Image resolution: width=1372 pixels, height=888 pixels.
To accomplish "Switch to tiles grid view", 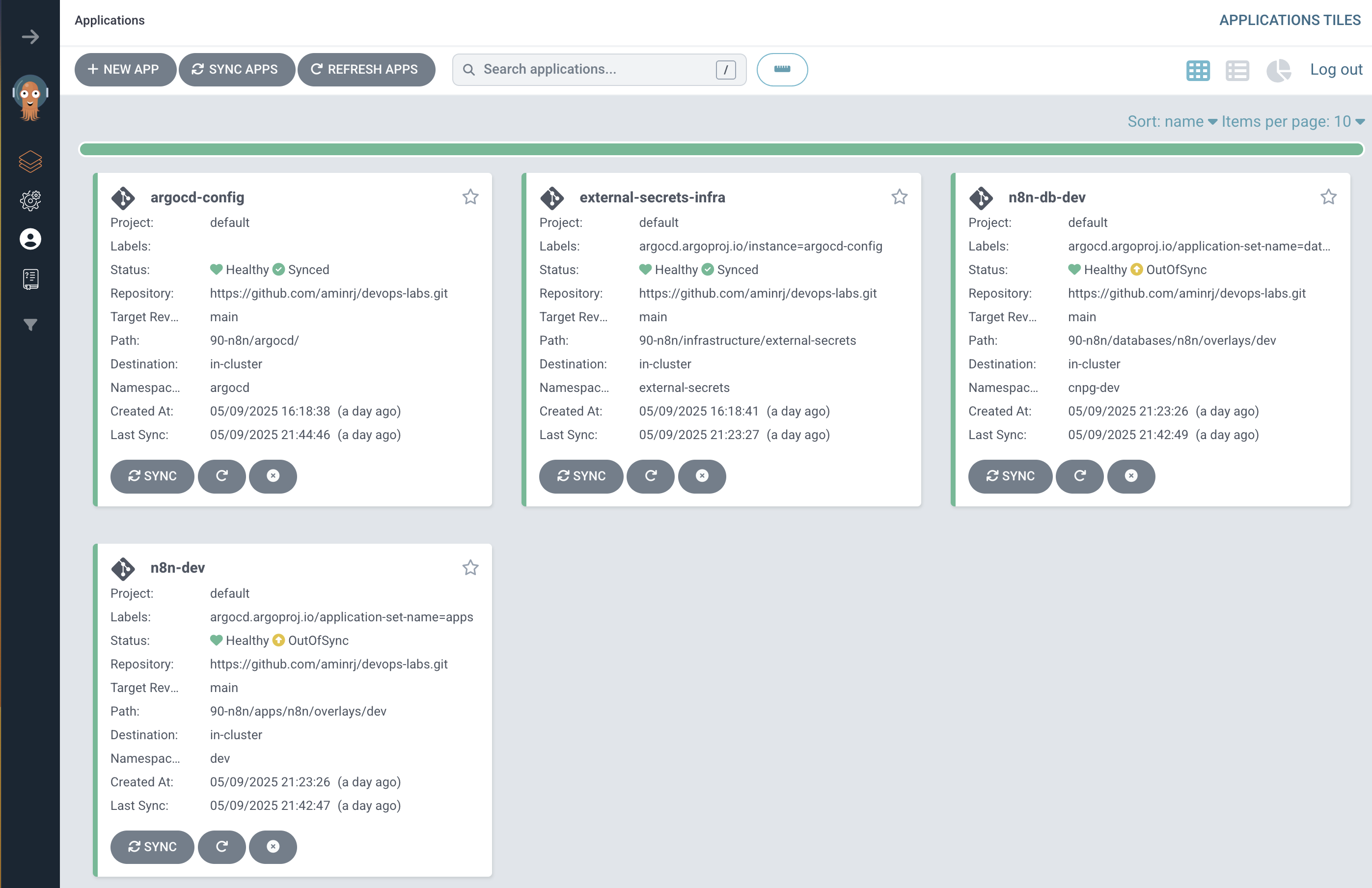I will coord(1198,70).
